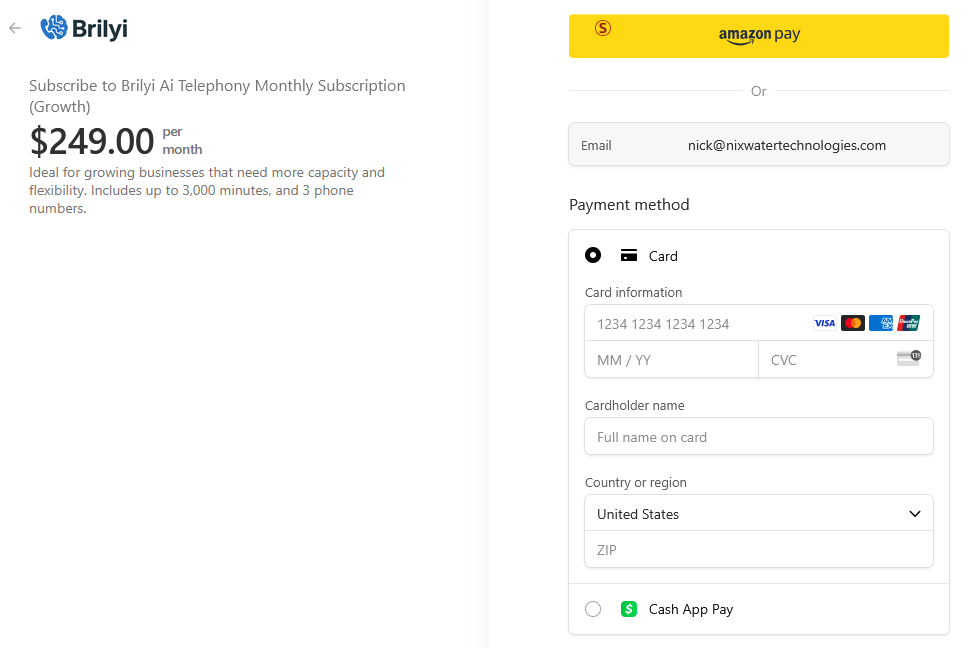Focus the MM / YY expiry field
This screenshot has width=977, height=648.
(671, 360)
